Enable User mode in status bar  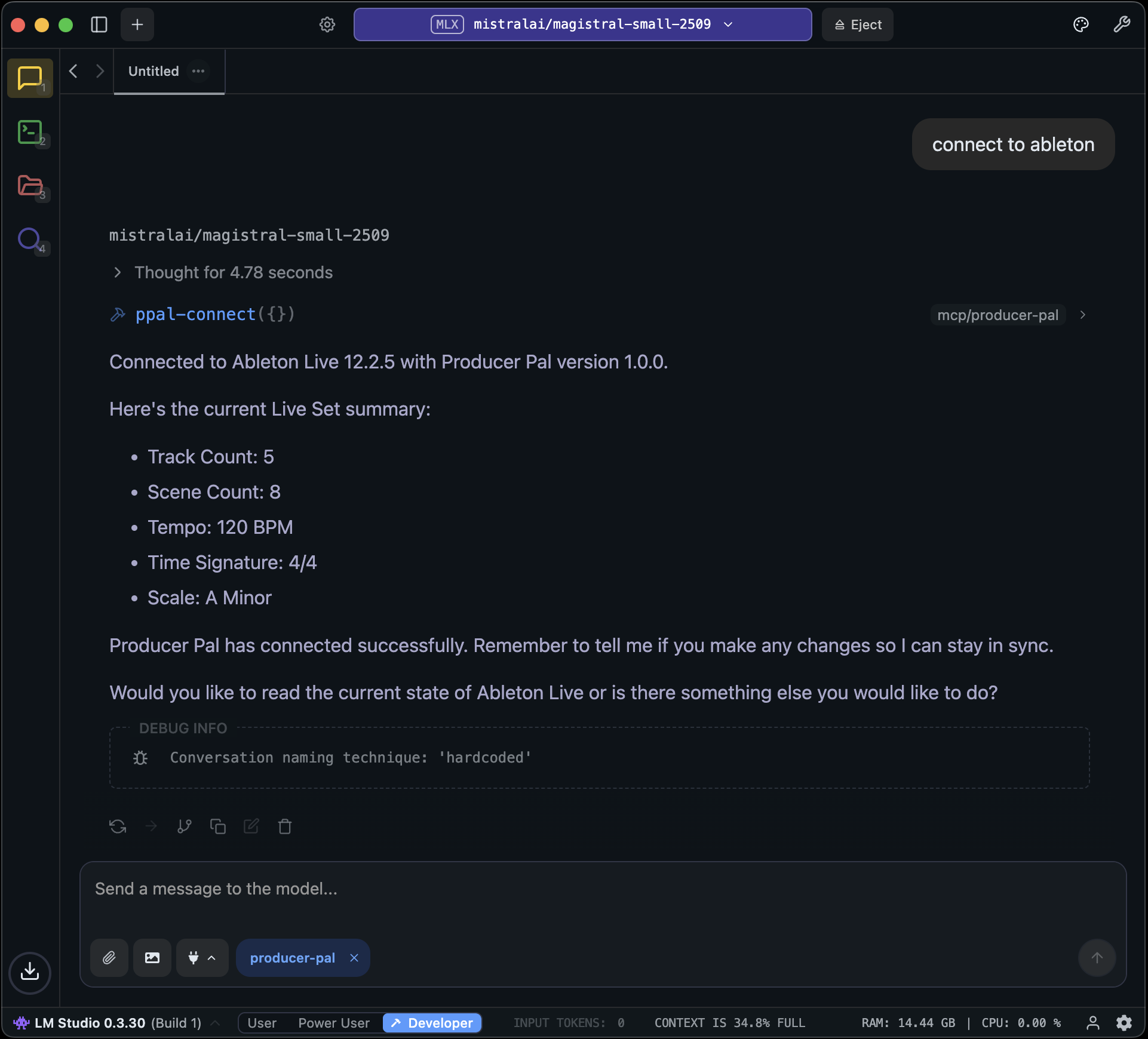coord(262,1022)
